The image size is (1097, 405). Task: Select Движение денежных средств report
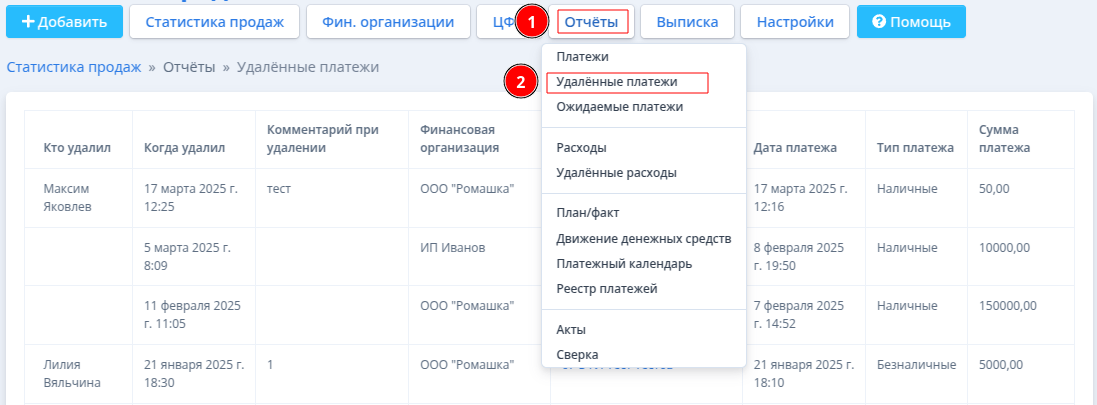(x=644, y=239)
